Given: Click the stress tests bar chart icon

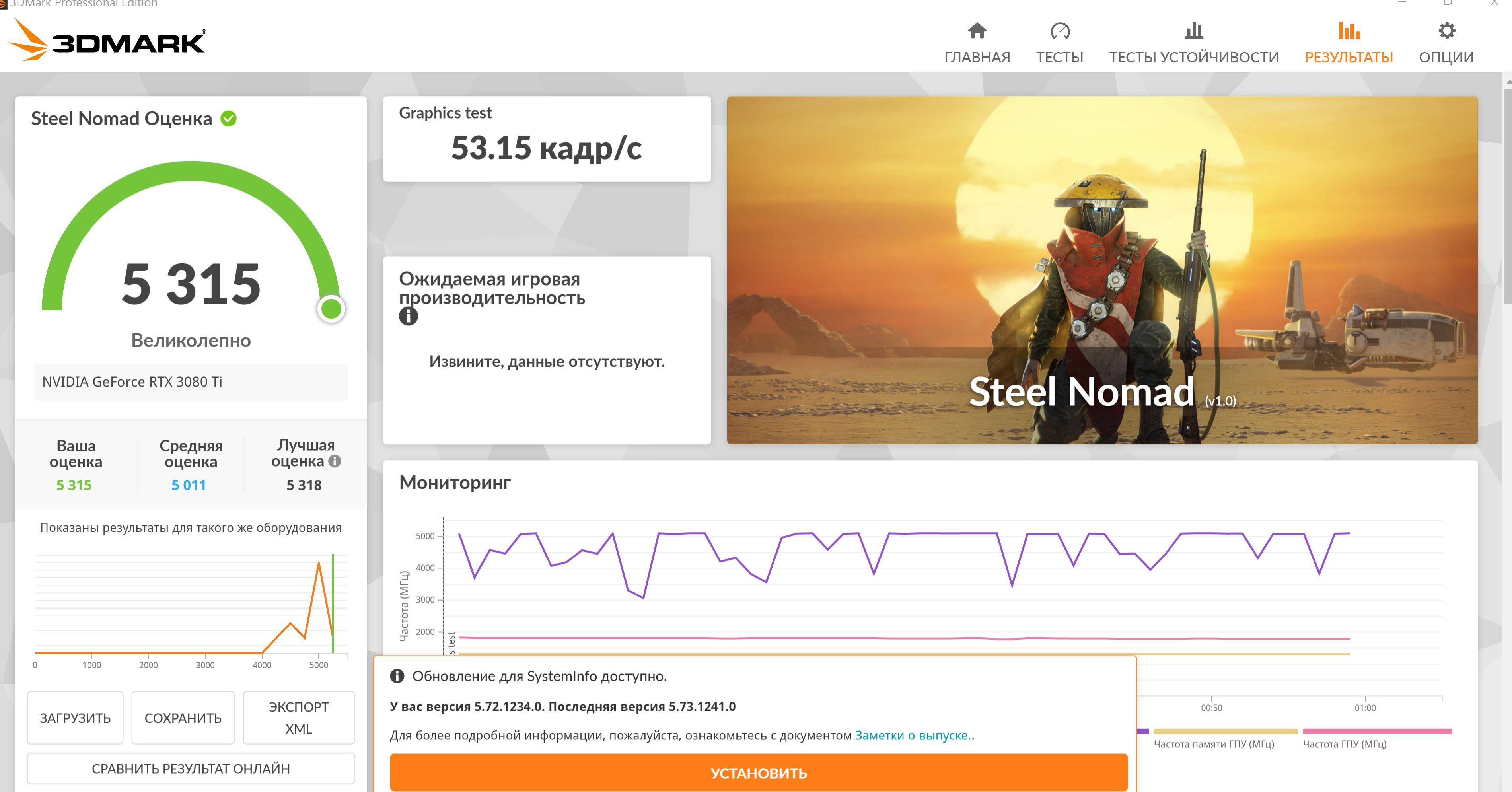Looking at the screenshot, I should pos(1193,31).
